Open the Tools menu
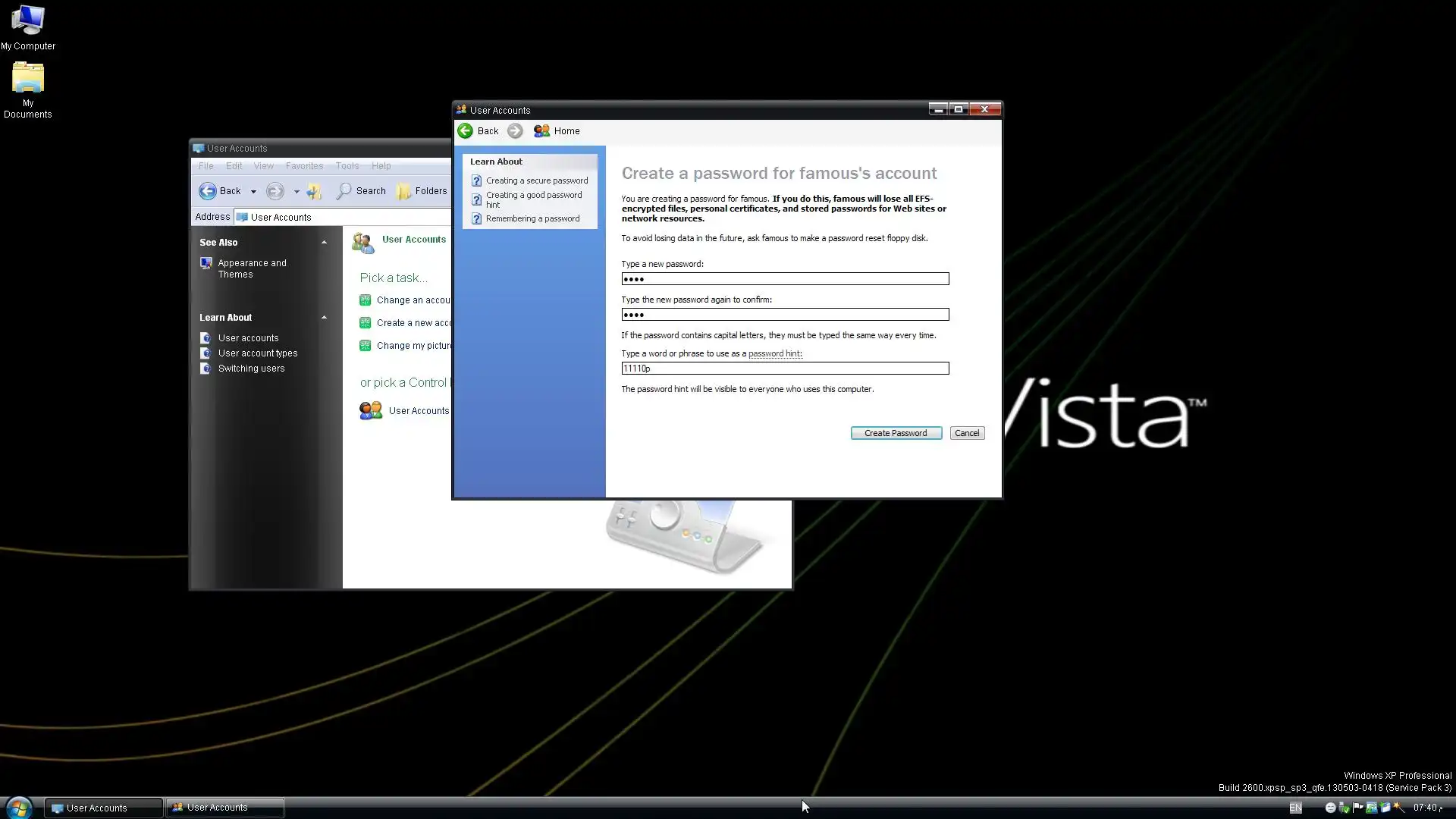This screenshot has width=1456, height=819. 347,166
